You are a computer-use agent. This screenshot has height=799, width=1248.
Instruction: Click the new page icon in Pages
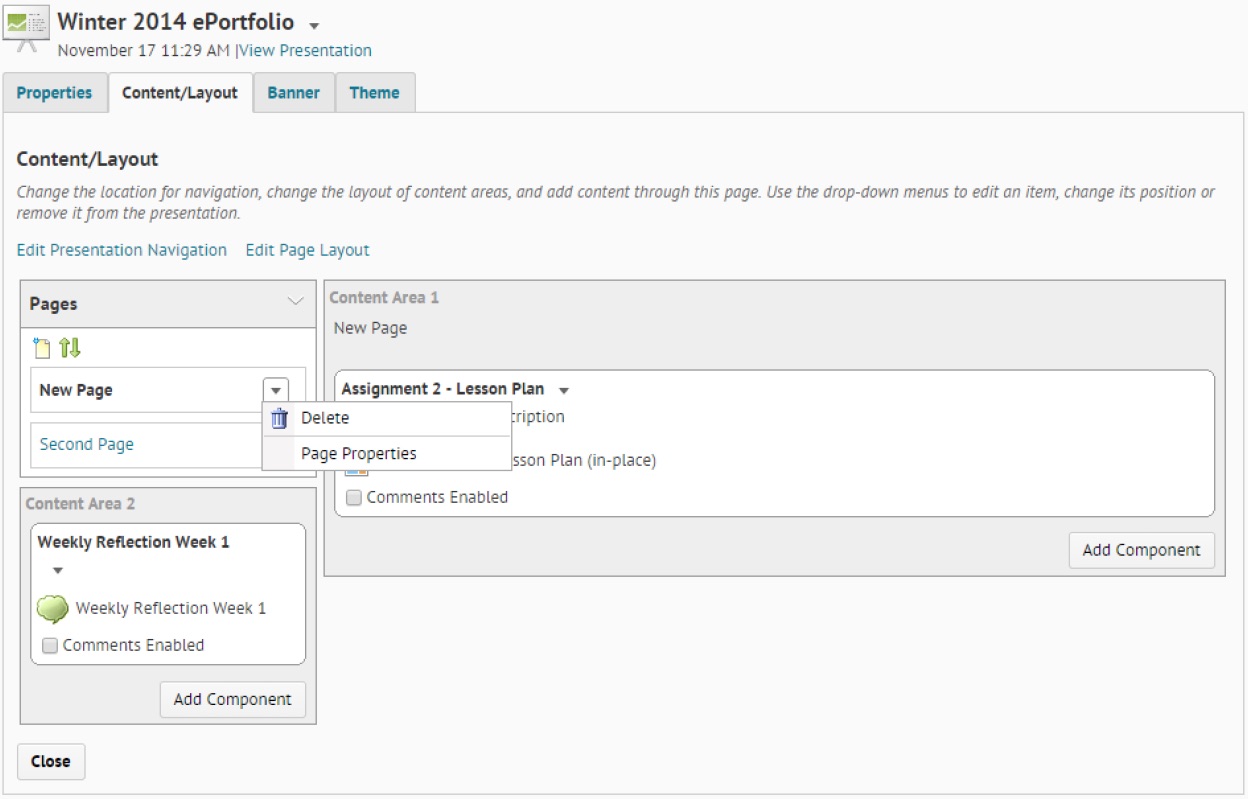click(x=41, y=348)
